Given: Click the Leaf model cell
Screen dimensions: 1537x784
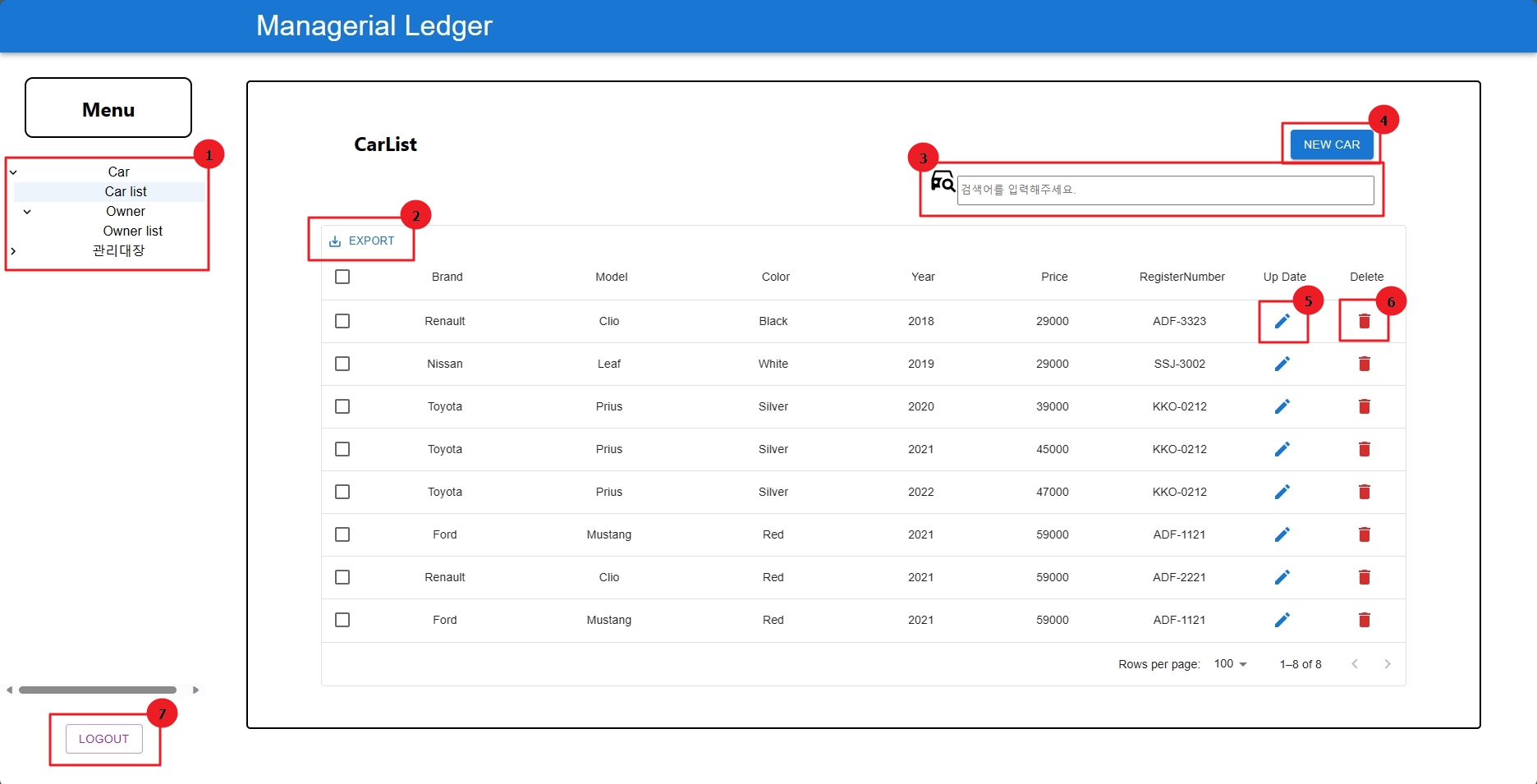Looking at the screenshot, I should tap(609, 364).
